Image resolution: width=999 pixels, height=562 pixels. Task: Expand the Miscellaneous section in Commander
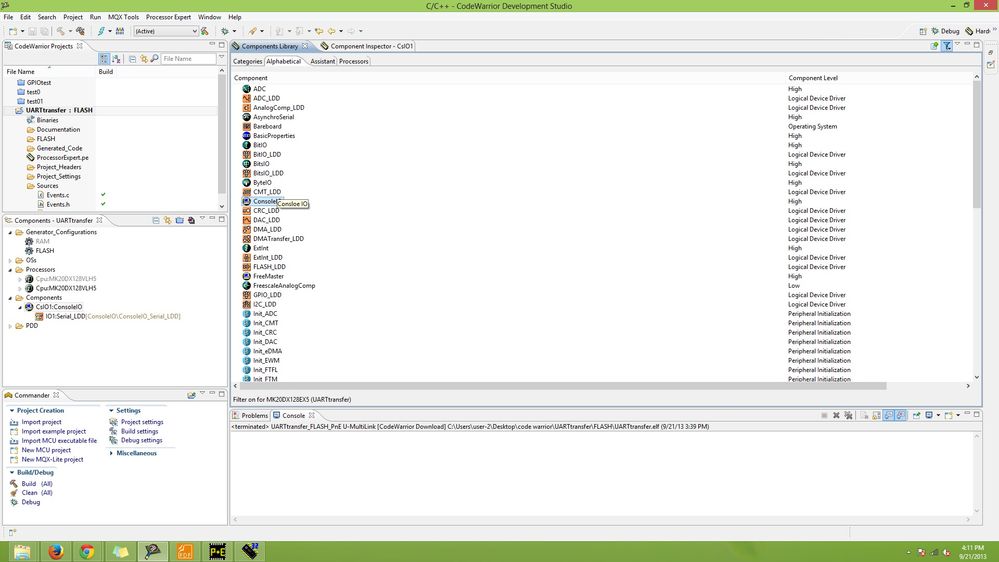click(111, 453)
